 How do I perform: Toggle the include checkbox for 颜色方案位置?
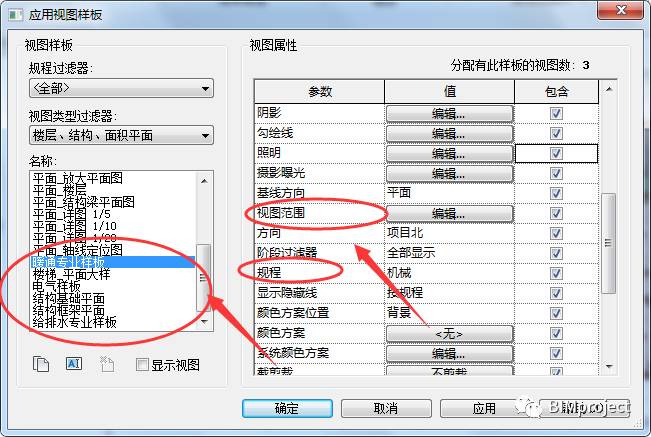click(556, 313)
